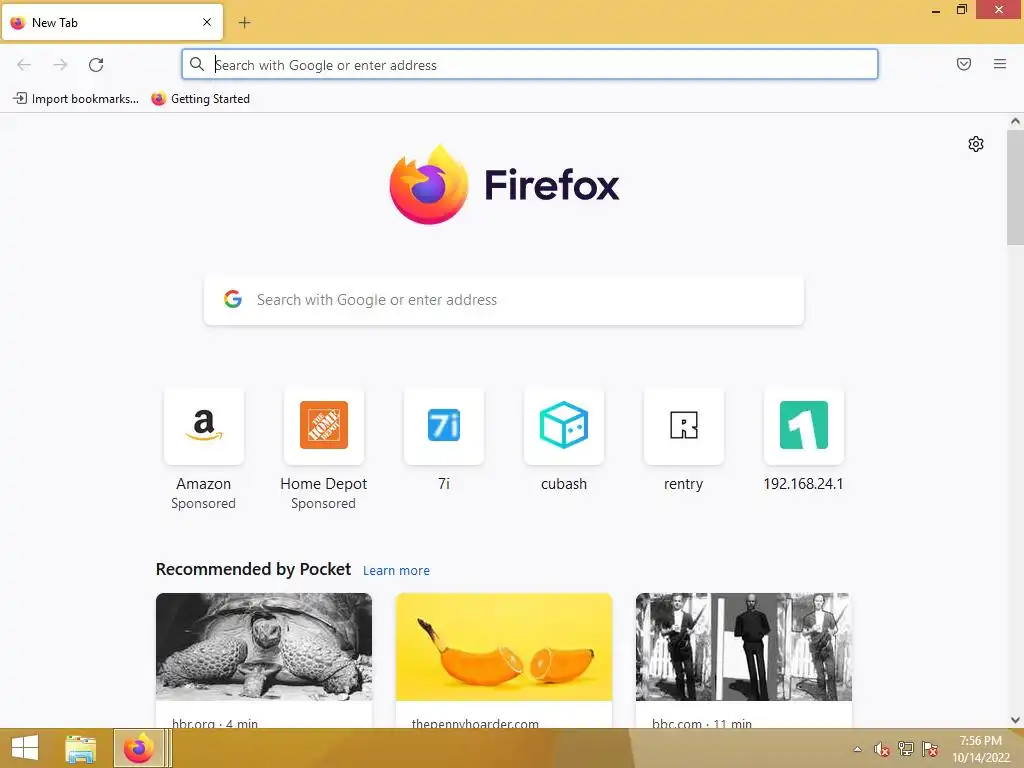Click the Forward navigation arrow

60,65
